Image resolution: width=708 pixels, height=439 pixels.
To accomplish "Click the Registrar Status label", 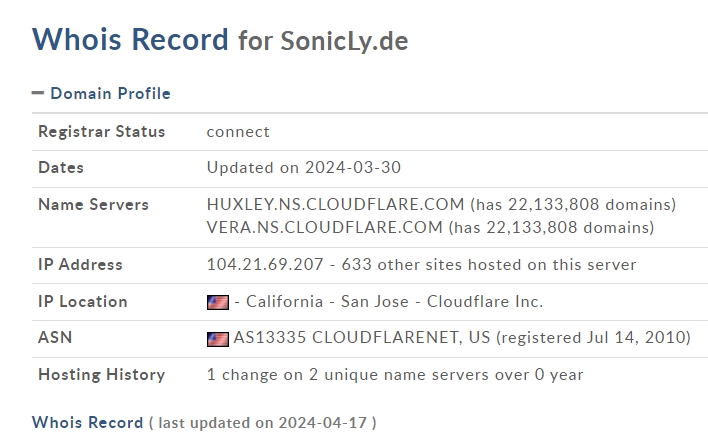I will (x=102, y=131).
